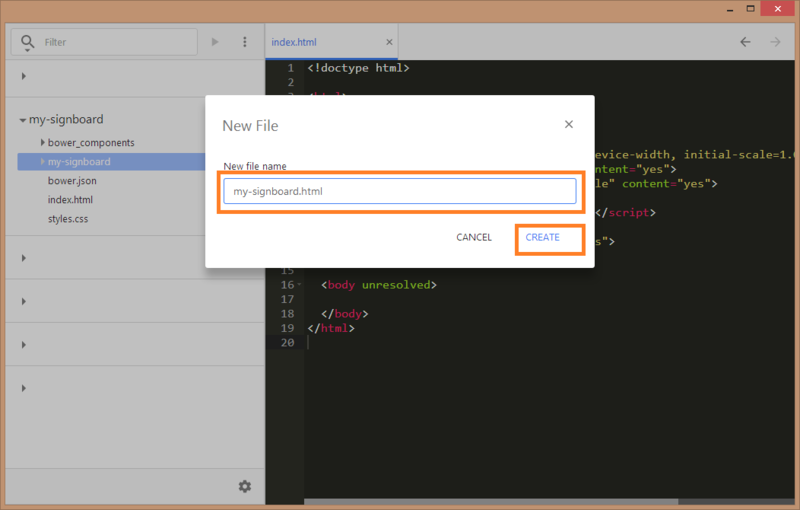Navigate back with the left arrow

(x=745, y=42)
